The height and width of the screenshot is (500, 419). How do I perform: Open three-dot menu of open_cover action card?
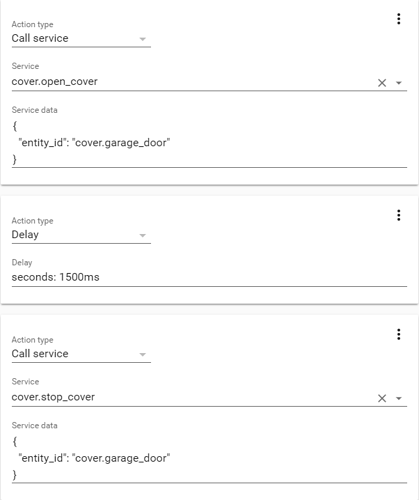[x=398, y=19]
